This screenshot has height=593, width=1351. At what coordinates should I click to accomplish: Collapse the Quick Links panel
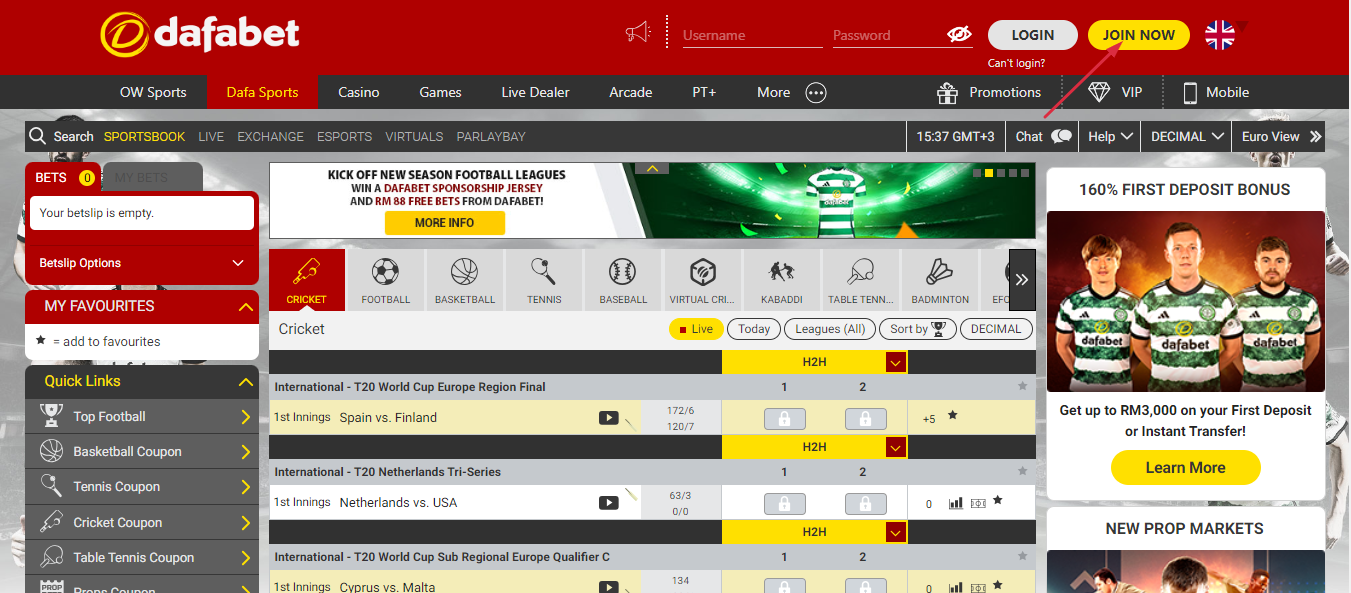(245, 382)
